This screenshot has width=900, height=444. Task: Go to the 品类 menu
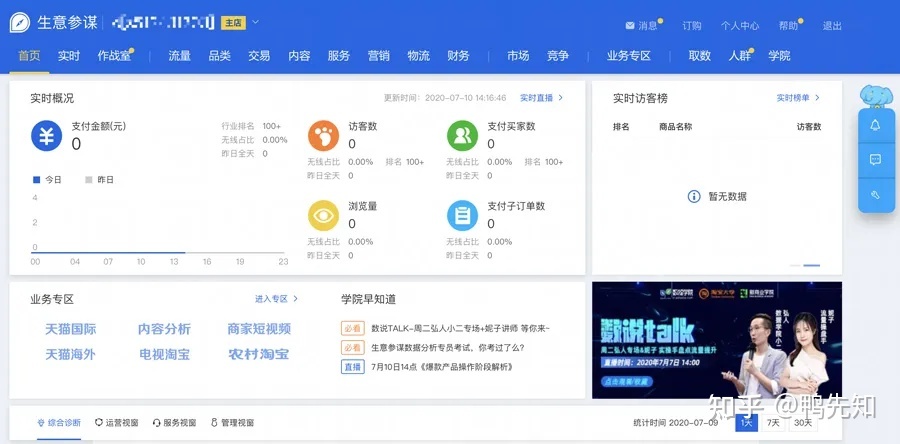(x=219, y=56)
